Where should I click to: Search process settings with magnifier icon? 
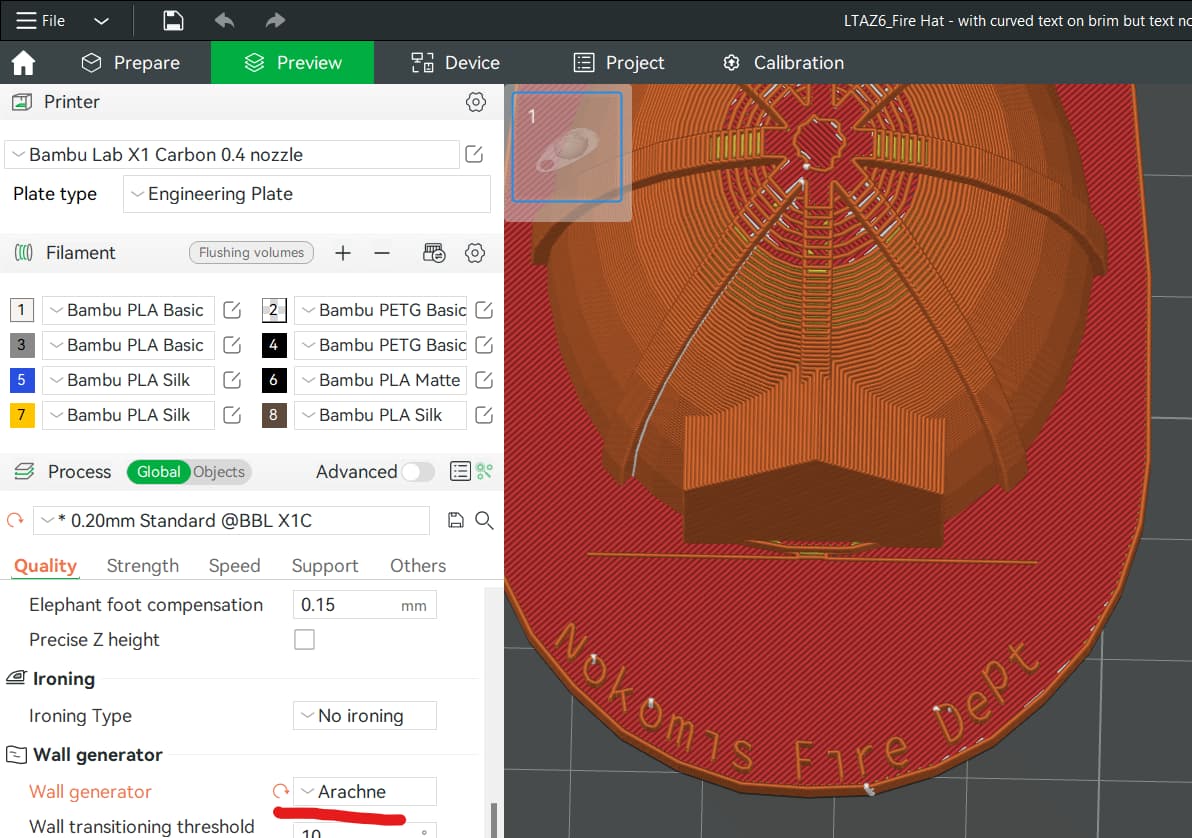coord(484,520)
